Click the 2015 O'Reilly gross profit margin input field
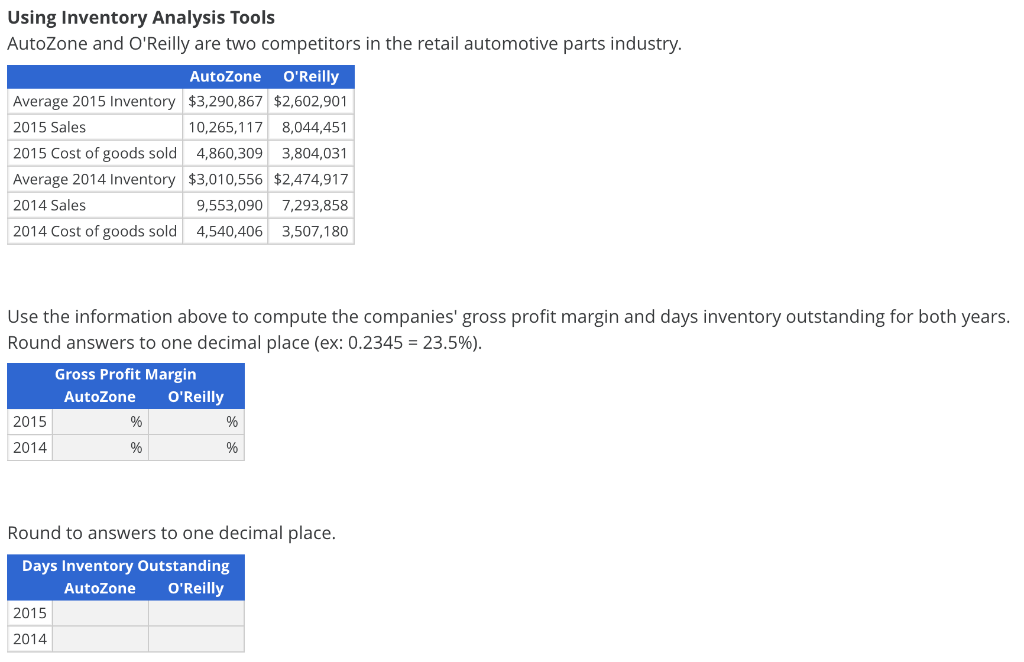This screenshot has height=662, width=1024. click(196, 421)
